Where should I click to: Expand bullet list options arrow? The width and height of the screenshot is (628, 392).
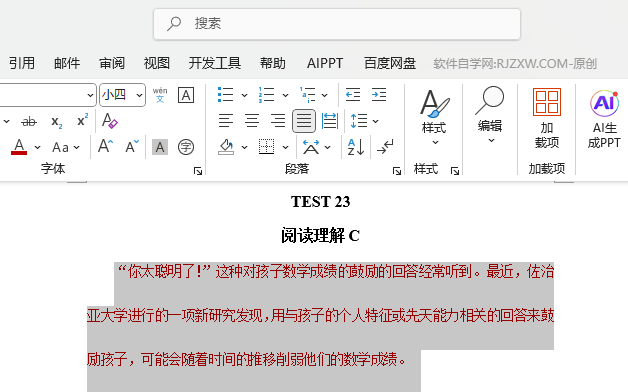[244, 95]
